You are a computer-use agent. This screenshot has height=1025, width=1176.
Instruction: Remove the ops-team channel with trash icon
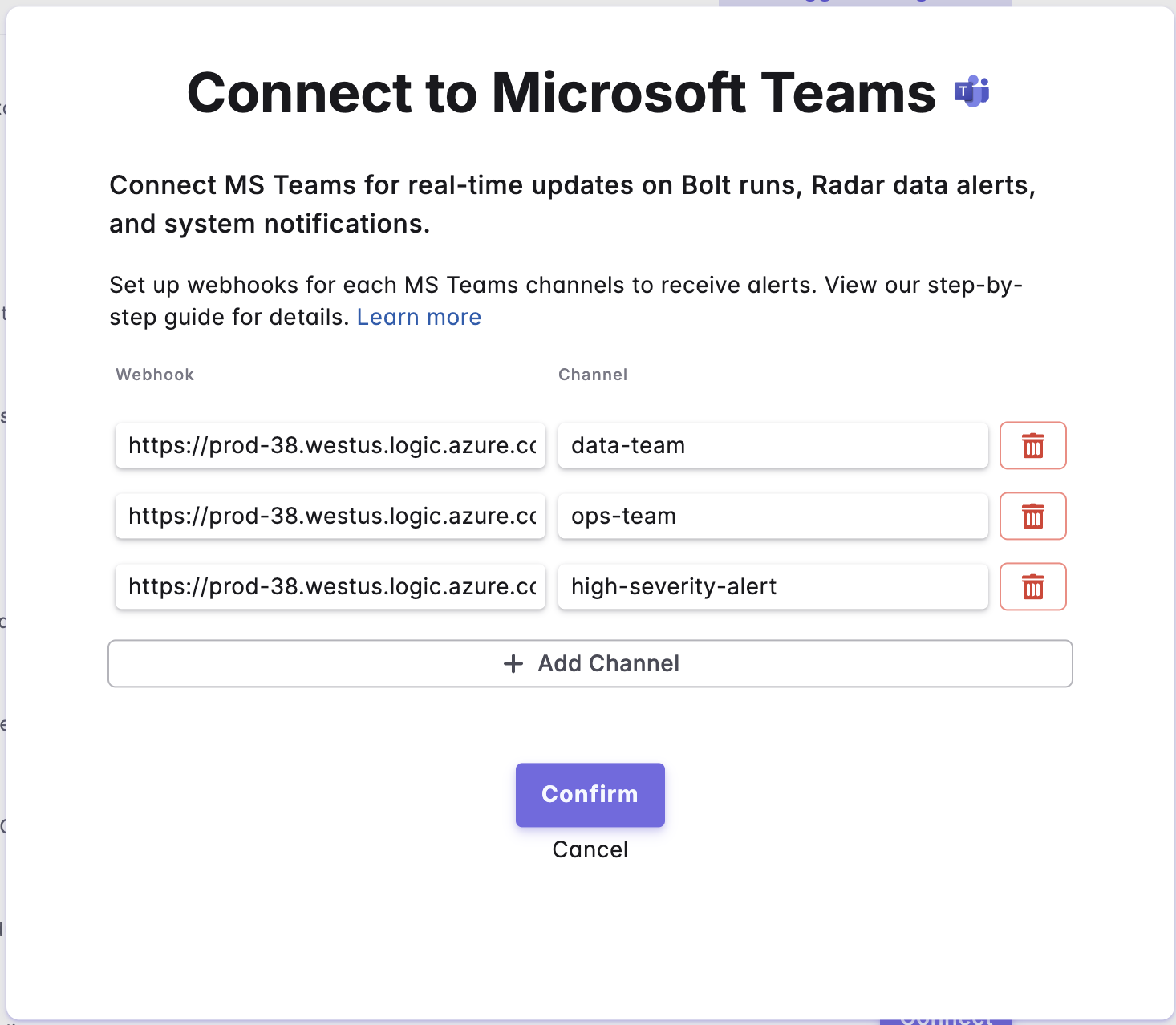tap(1032, 516)
